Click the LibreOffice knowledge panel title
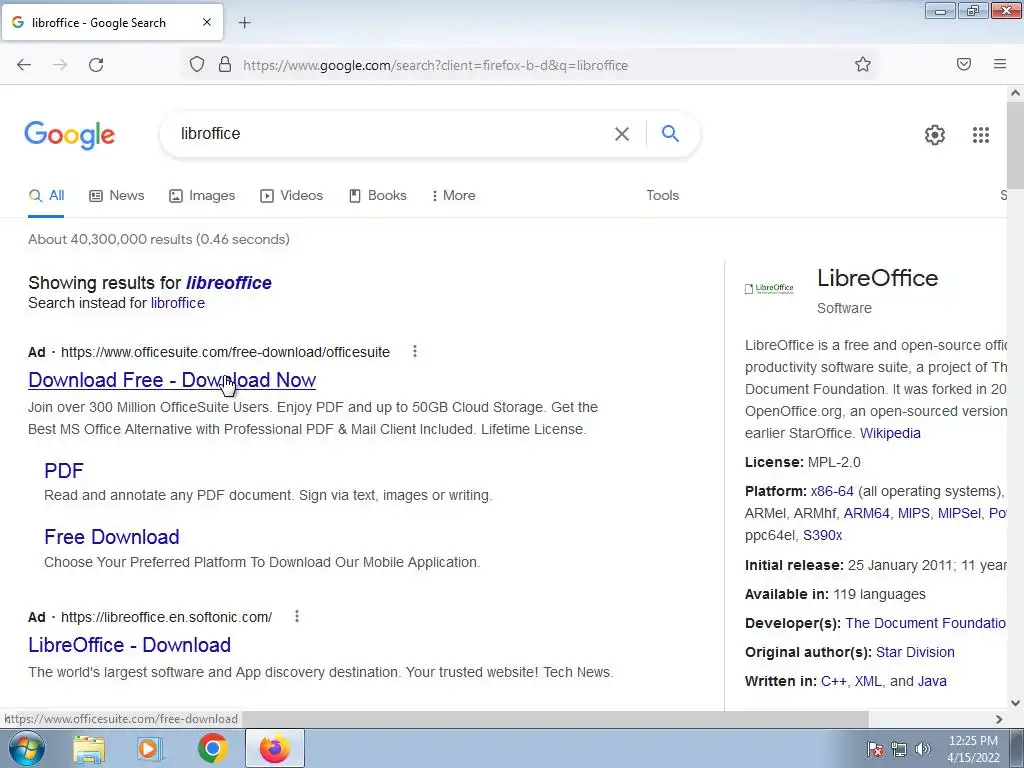The width and height of the screenshot is (1024, 768). point(877,278)
